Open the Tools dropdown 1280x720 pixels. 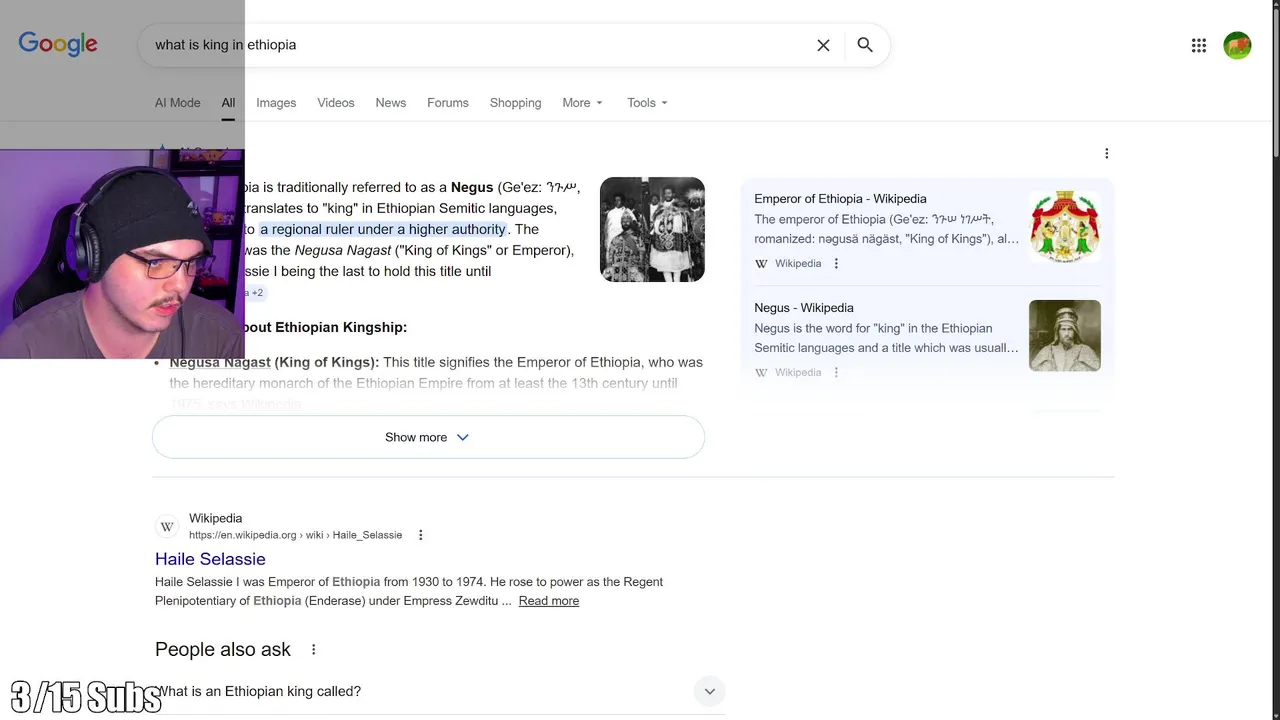[647, 103]
